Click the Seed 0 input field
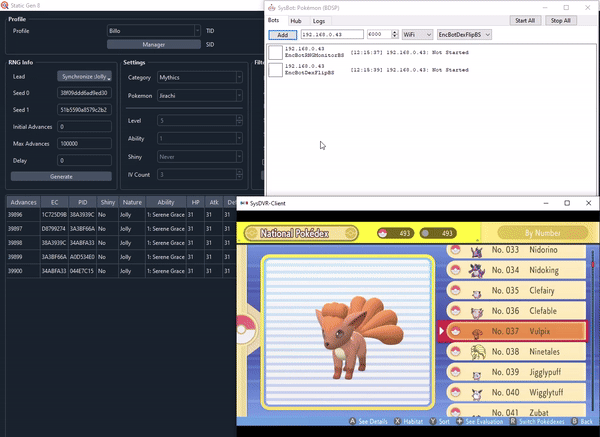The width and height of the screenshot is (600, 437). (84, 93)
